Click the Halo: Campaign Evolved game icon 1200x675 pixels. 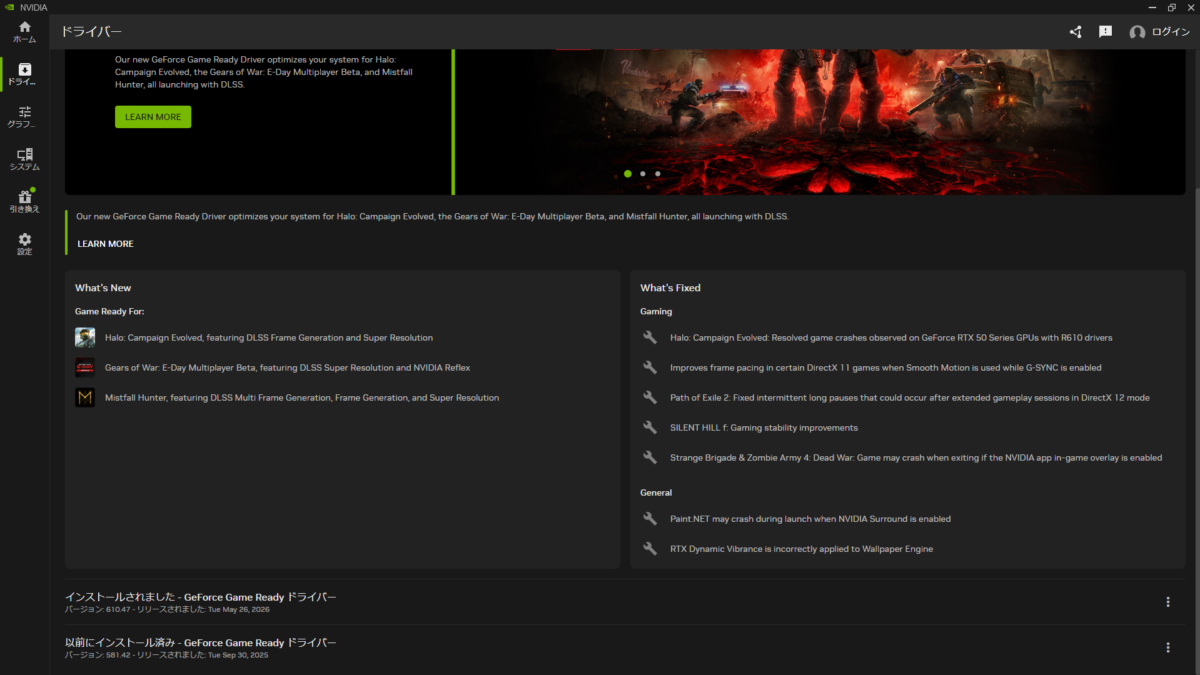tap(85, 338)
